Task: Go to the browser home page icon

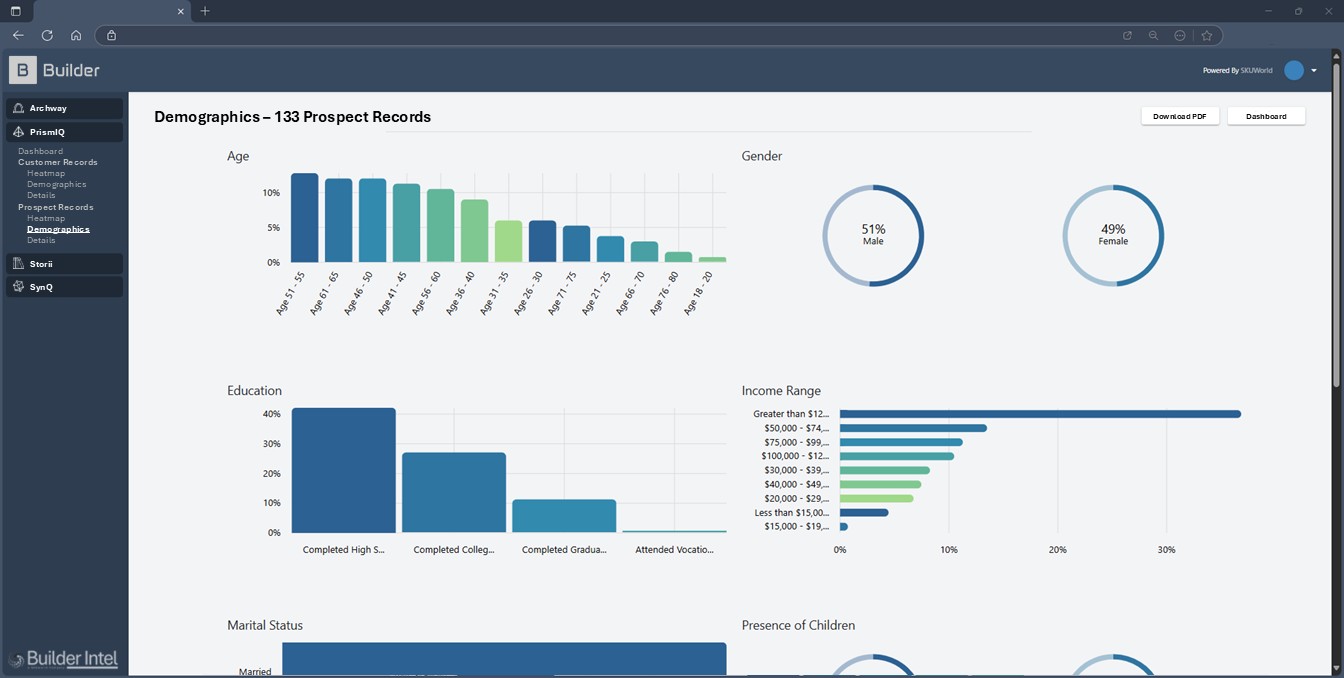Action: point(76,35)
